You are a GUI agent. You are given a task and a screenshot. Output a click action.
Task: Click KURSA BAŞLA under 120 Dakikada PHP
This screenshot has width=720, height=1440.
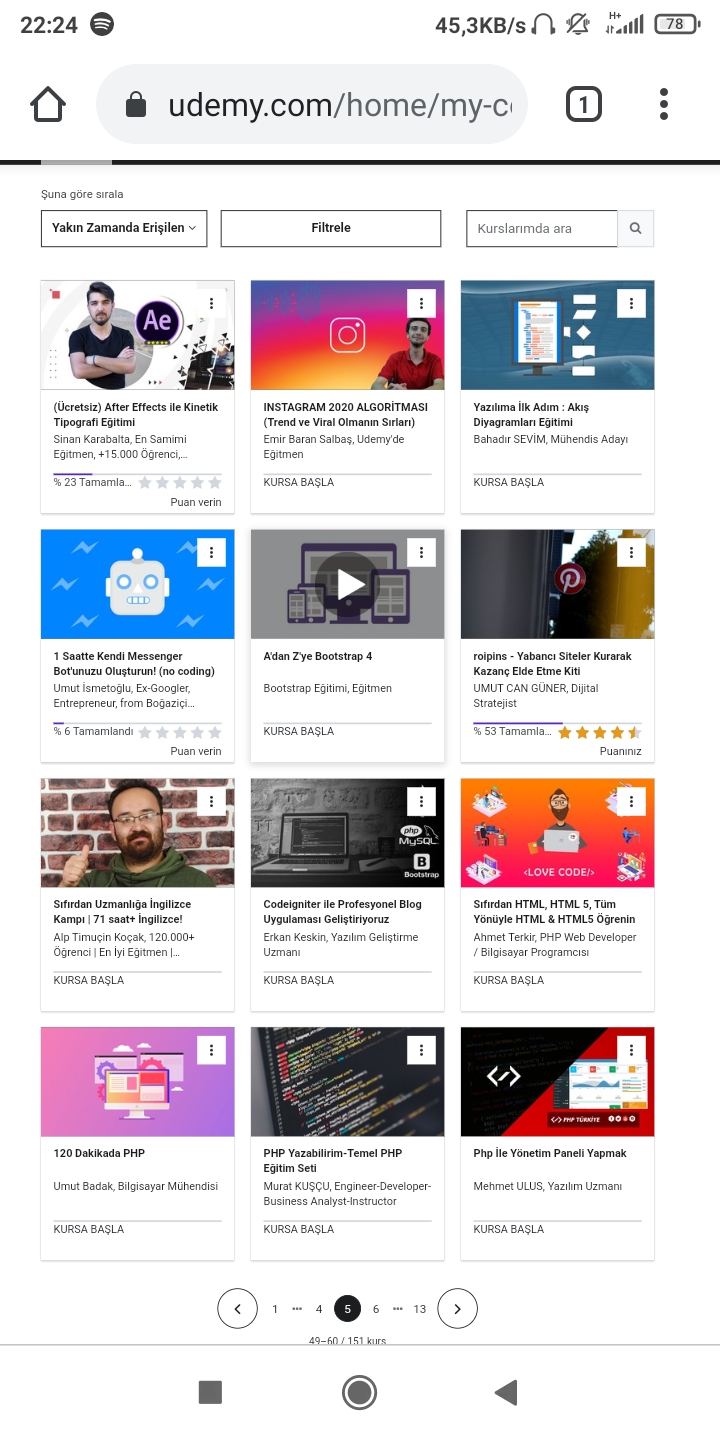tap(89, 1229)
